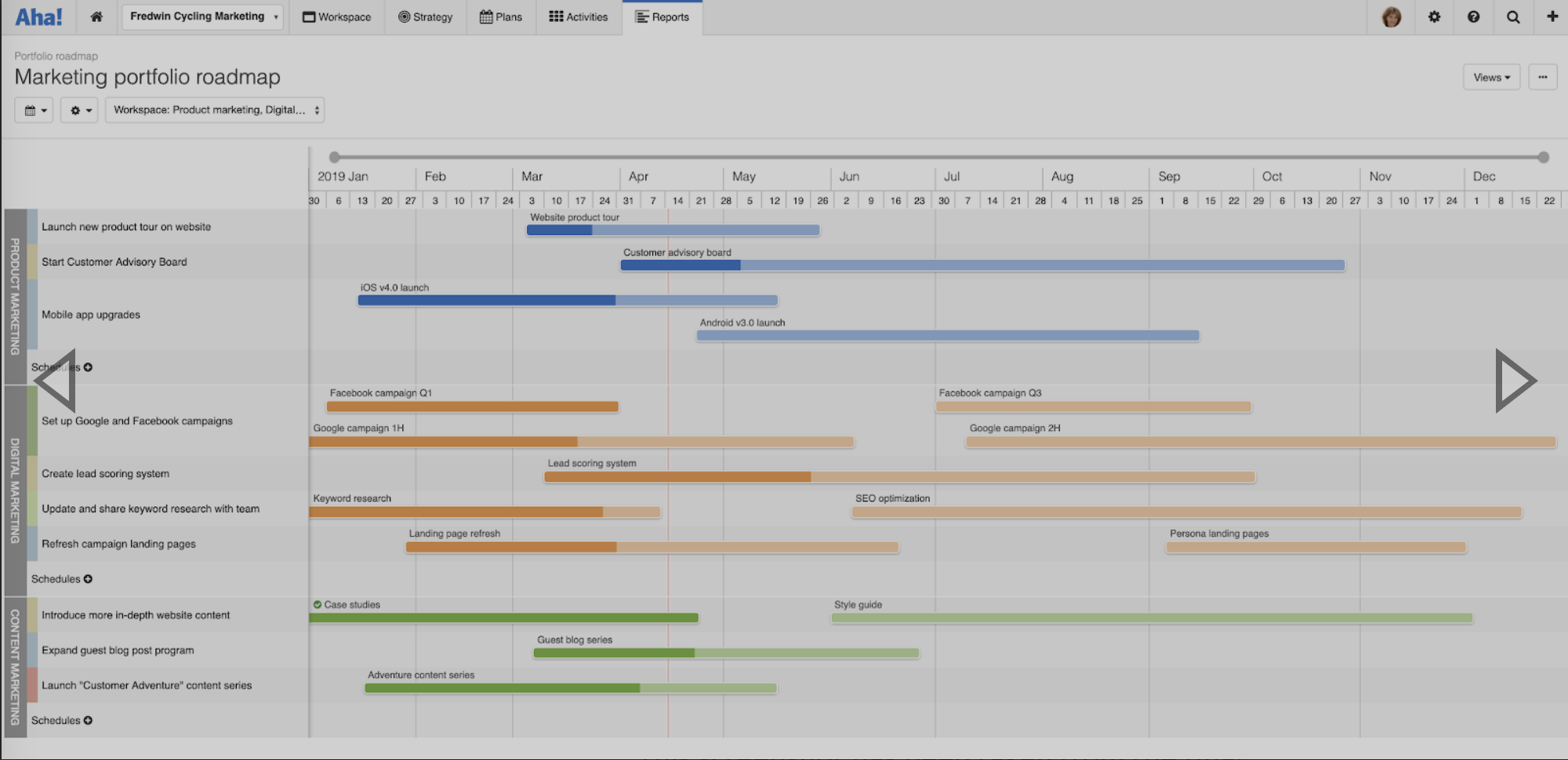Click the Case studies completed checkmark

tap(318, 604)
